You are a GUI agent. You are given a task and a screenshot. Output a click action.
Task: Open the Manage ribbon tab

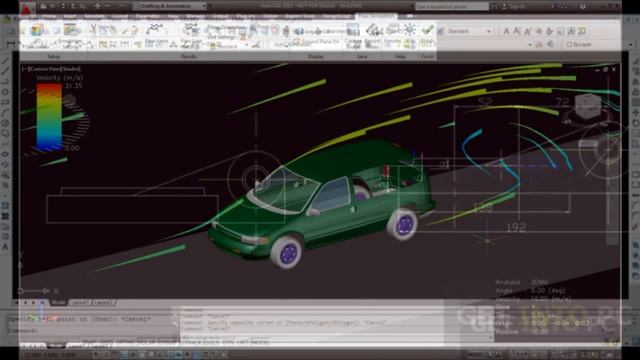(x=195, y=17)
